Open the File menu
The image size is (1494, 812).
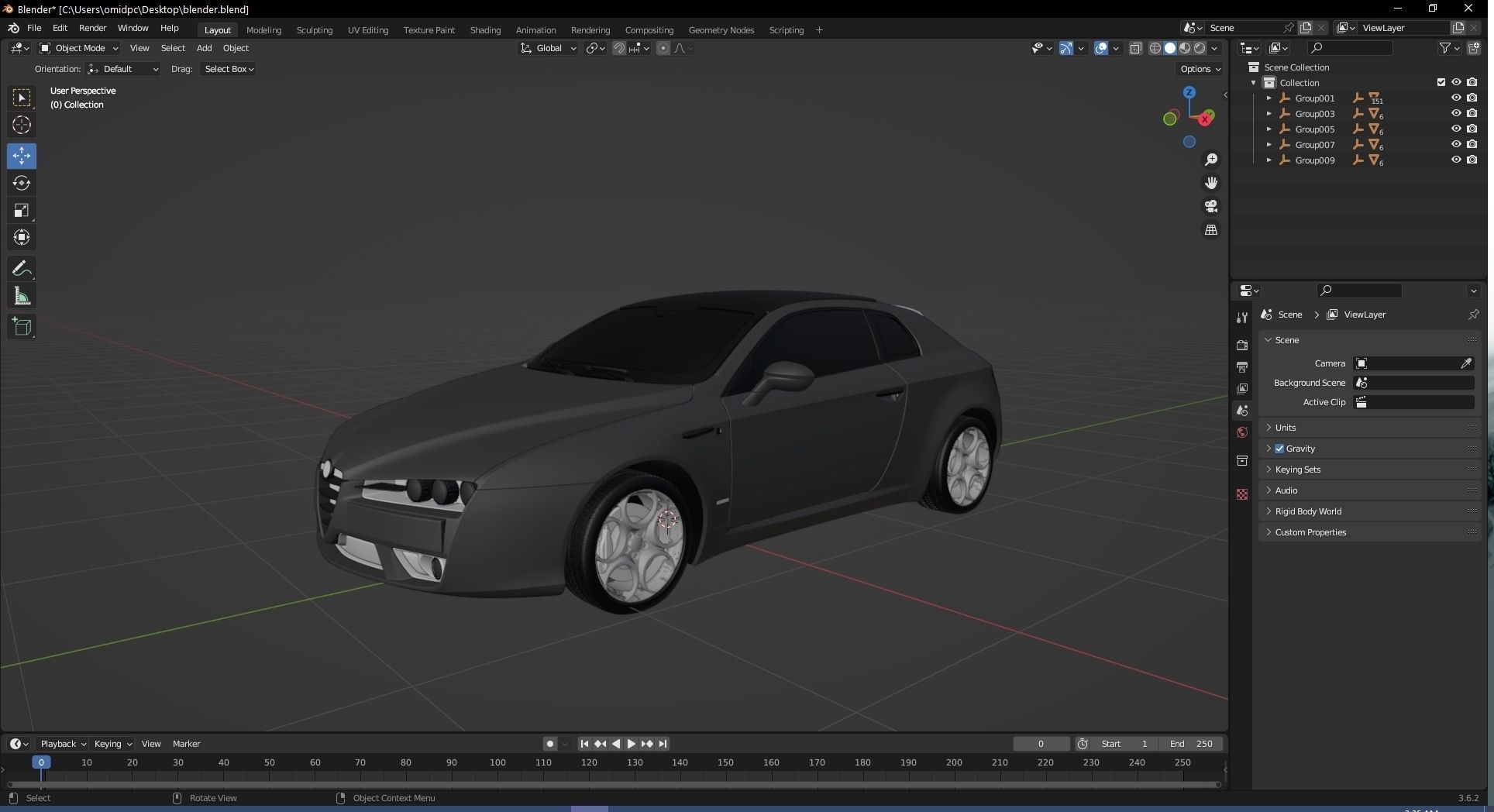(34, 28)
